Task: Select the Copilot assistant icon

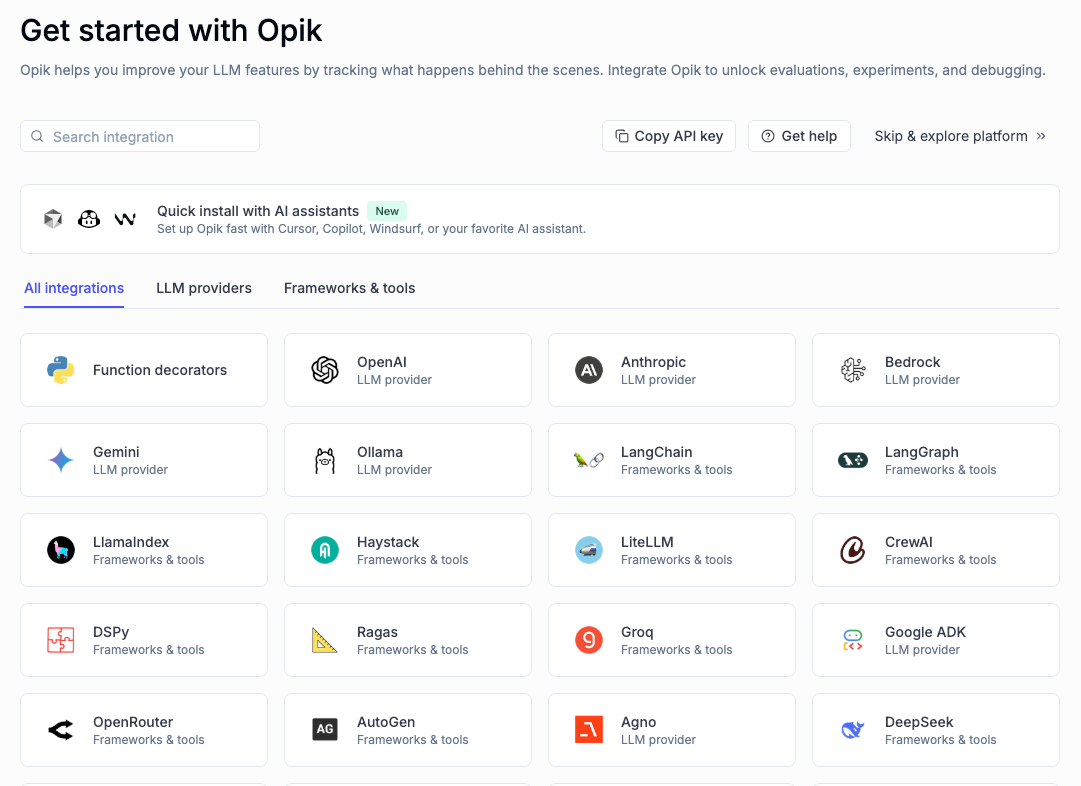Action: [89, 218]
